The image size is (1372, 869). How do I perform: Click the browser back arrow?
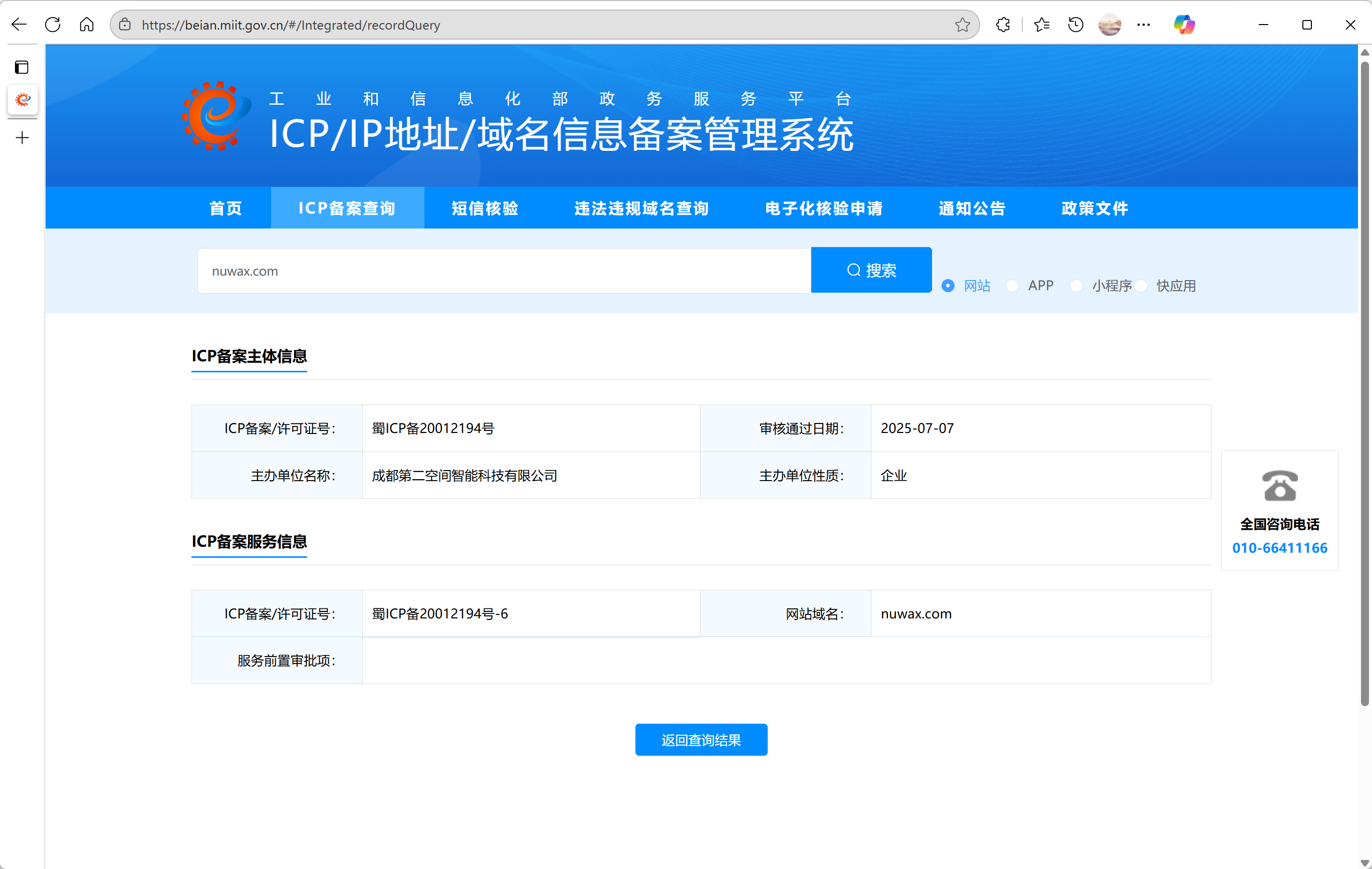[20, 25]
